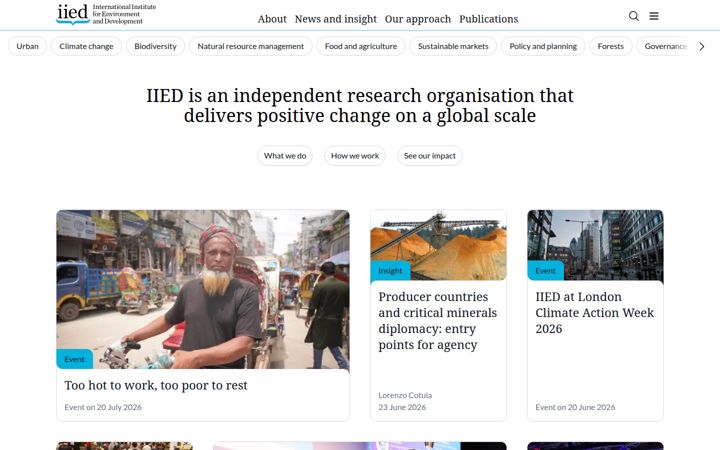Open 'Producer countries and critical minerals diplomacy' article
Viewport: 720px width, 450px height.
coord(438,321)
